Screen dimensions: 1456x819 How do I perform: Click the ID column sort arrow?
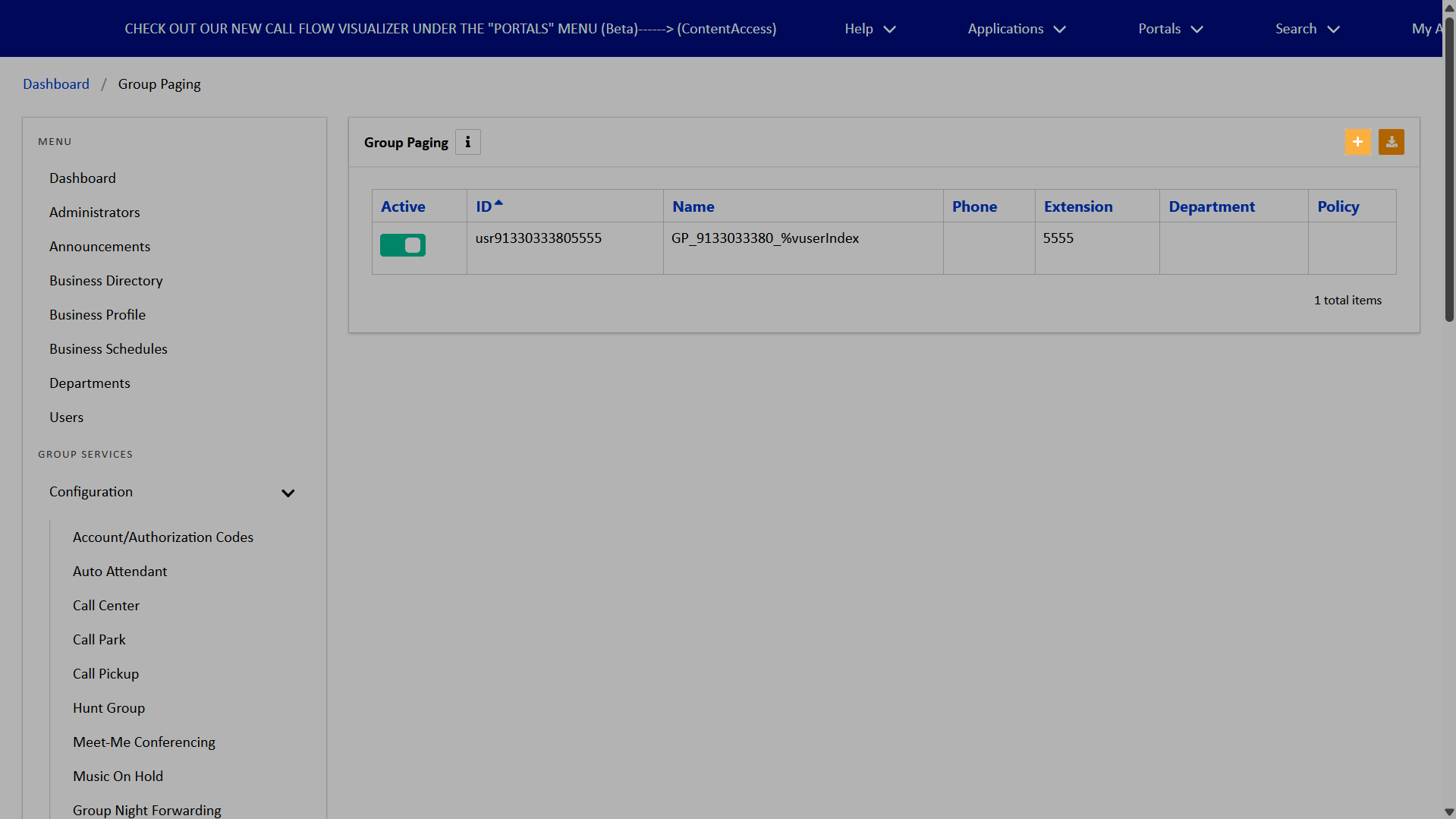(498, 203)
